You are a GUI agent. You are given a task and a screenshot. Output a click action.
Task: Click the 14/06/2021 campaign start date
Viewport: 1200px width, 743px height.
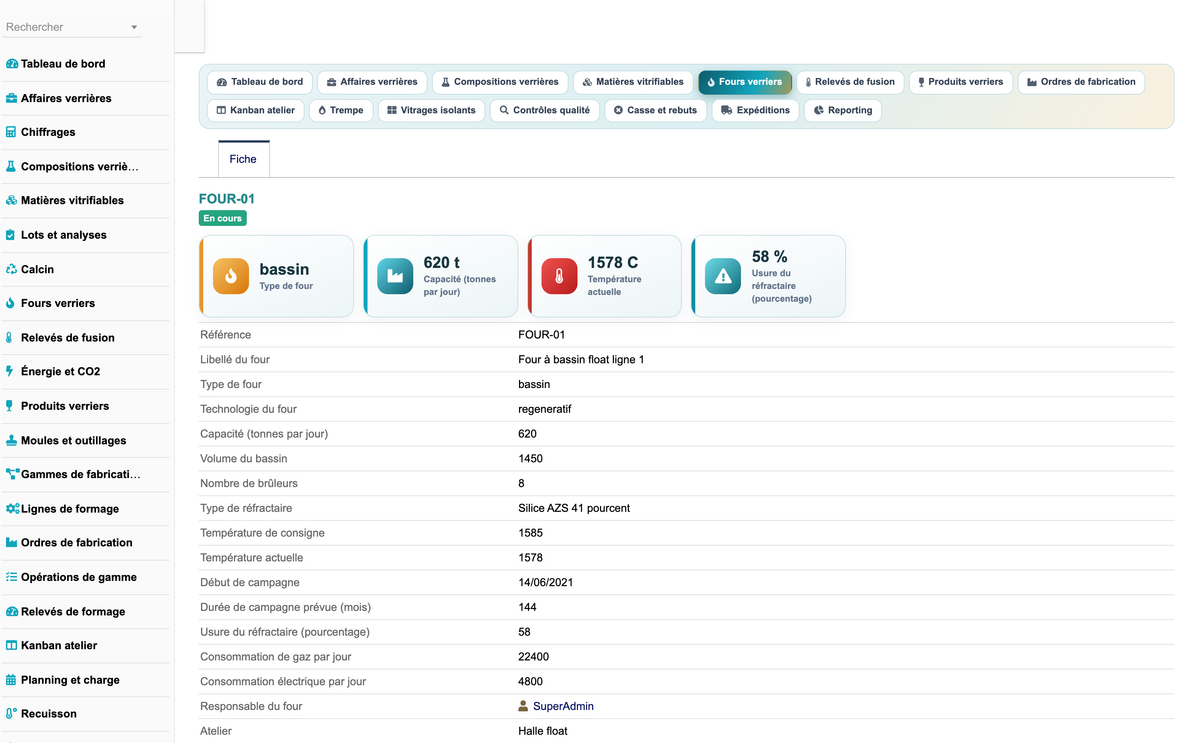pyautogui.click(x=546, y=582)
